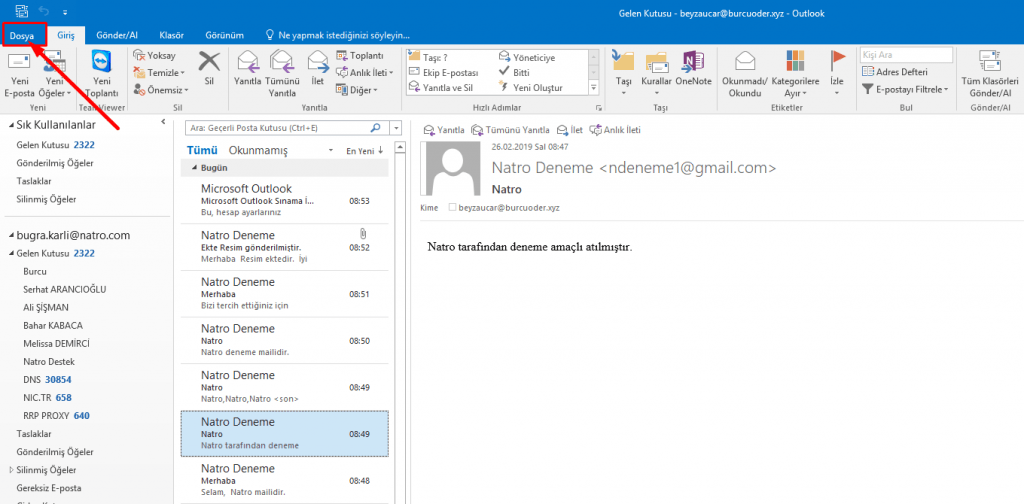Open the E-postayı Filtrele dropdown
Viewport: 1024px width, 504px height.
(x=905, y=89)
